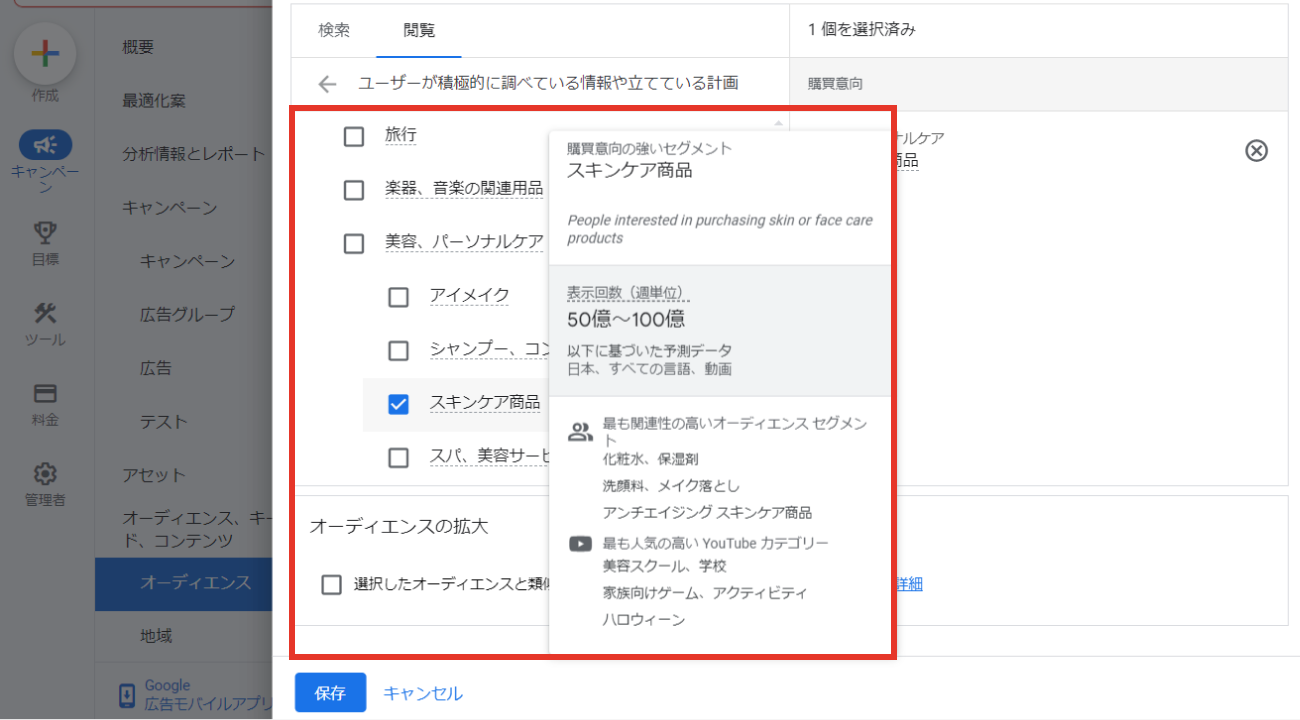Click 洗顔料、メイク落とし related segment
Image resolution: width=1300 pixels, height=720 pixels.
[671, 486]
